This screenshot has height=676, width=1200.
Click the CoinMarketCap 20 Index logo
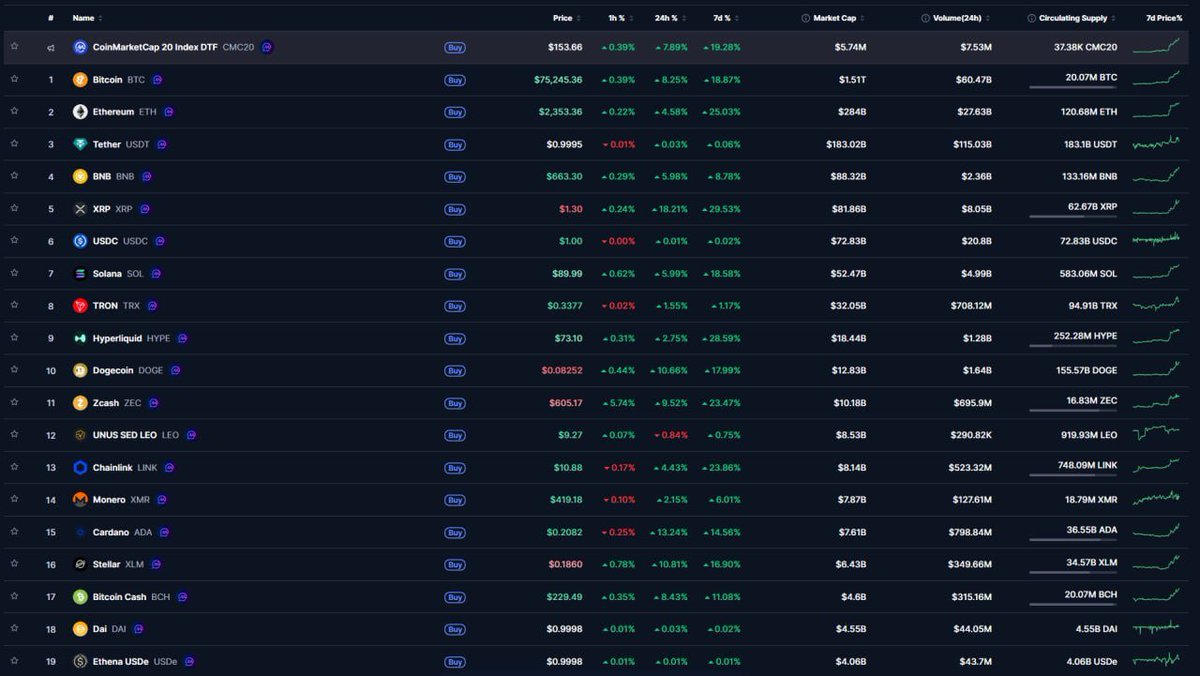coord(80,47)
